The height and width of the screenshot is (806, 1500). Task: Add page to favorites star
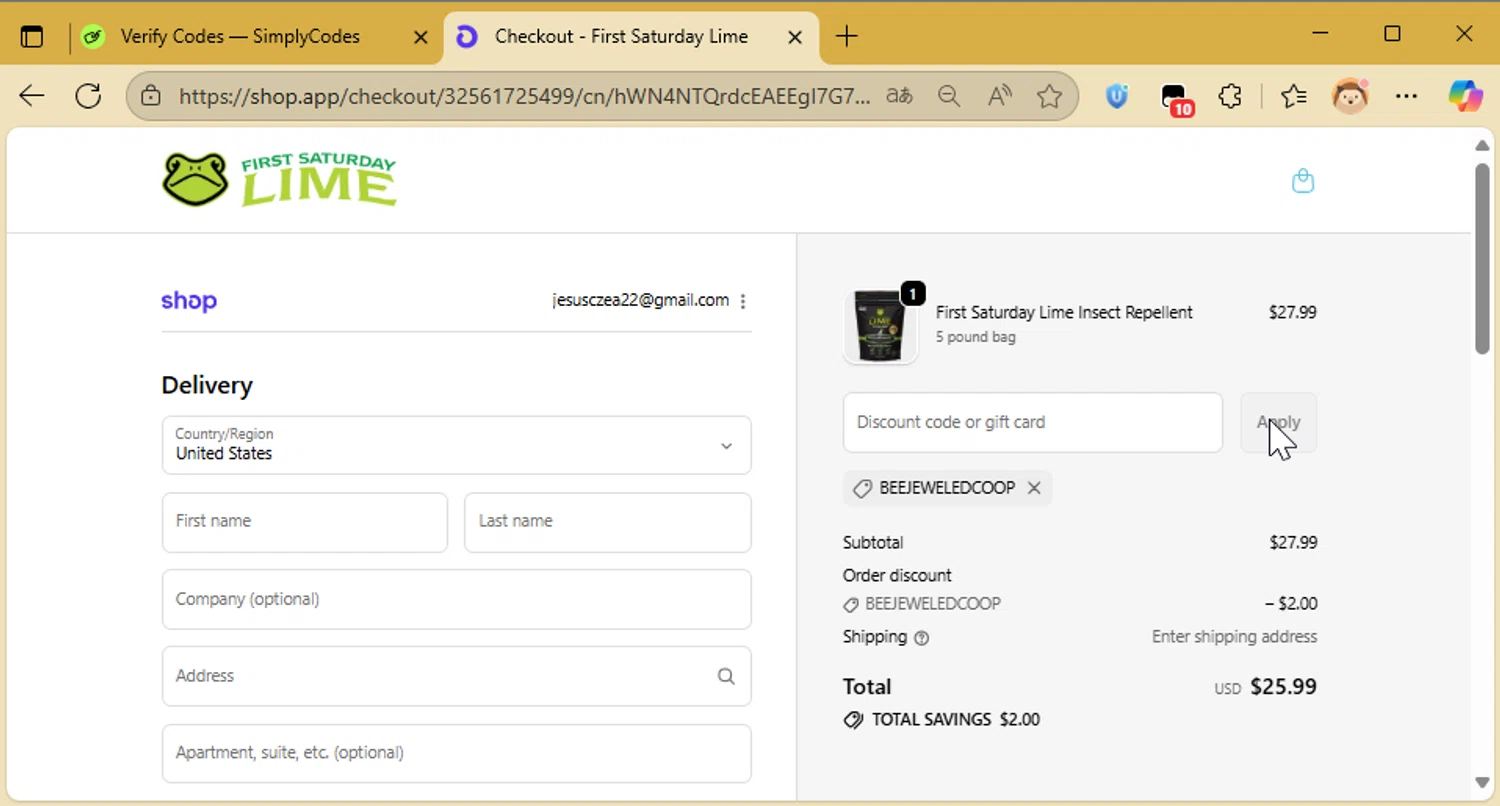click(1049, 96)
